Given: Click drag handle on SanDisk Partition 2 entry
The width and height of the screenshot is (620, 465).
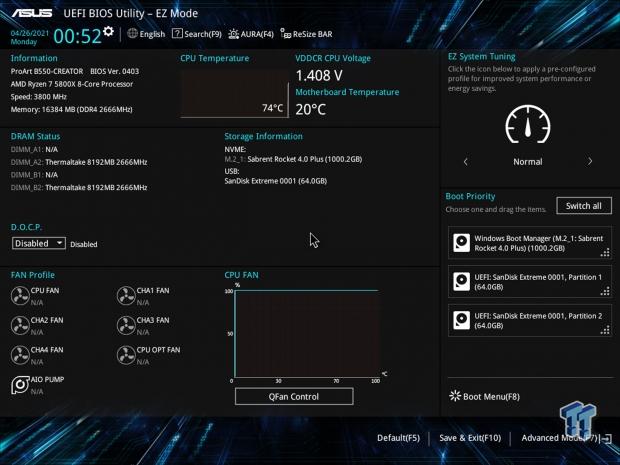Looking at the screenshot, I should (x=605, y=330).
